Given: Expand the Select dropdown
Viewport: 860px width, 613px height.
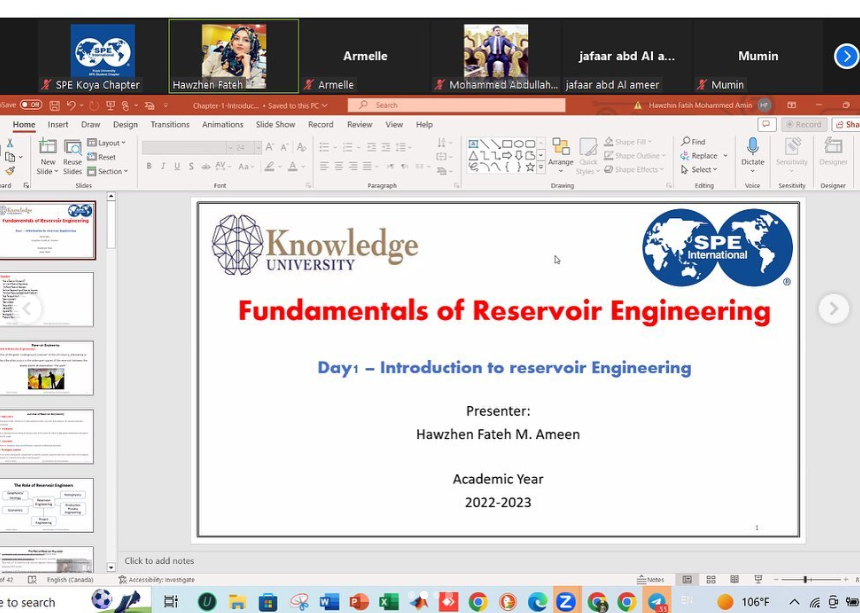Looking at the screenshot, I should coord(699,169).
